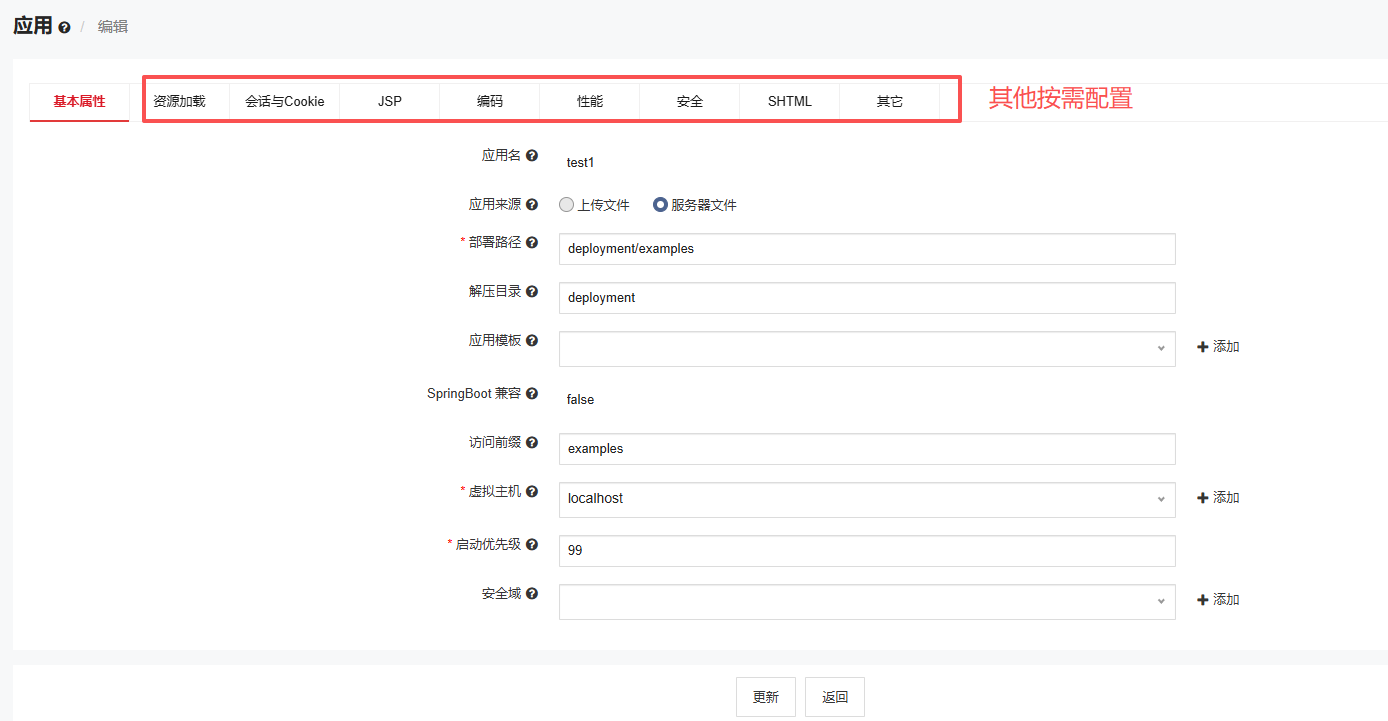The height and width of the screenshot is (721, 1388).
Task: Click the 更新 button
Action: pos(766,697)
